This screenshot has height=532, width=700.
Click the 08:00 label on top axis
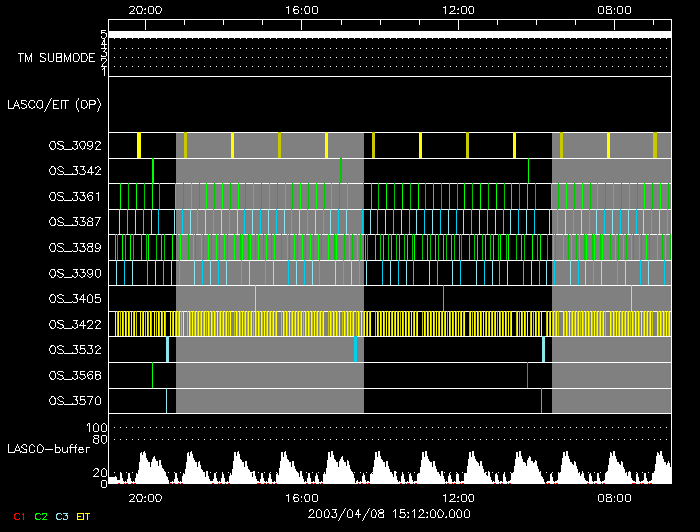[614, 9]
